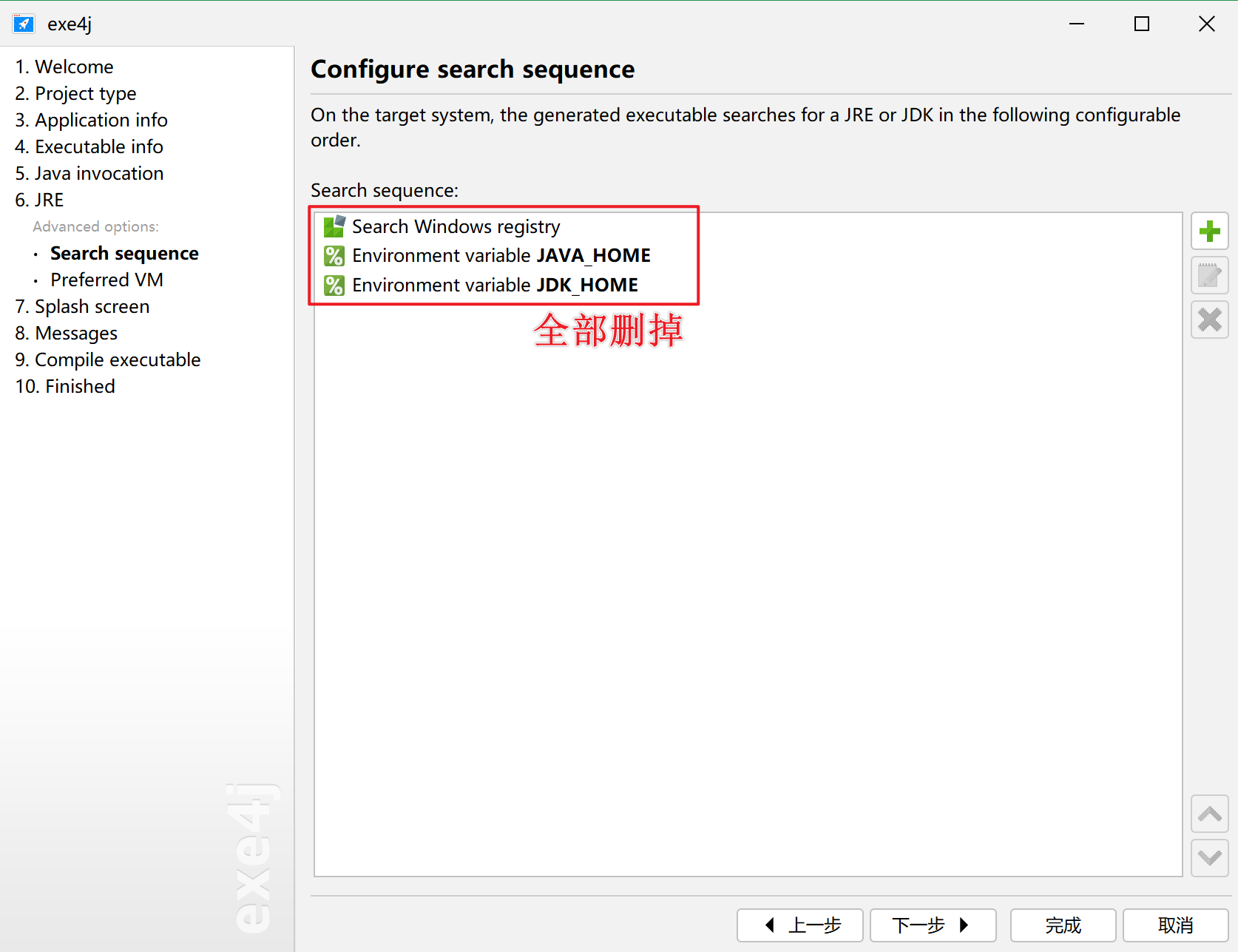Viewport: 1238px width, 952px height.
Task: Open step 7. Splash screen
Action: tap(82, 306)
